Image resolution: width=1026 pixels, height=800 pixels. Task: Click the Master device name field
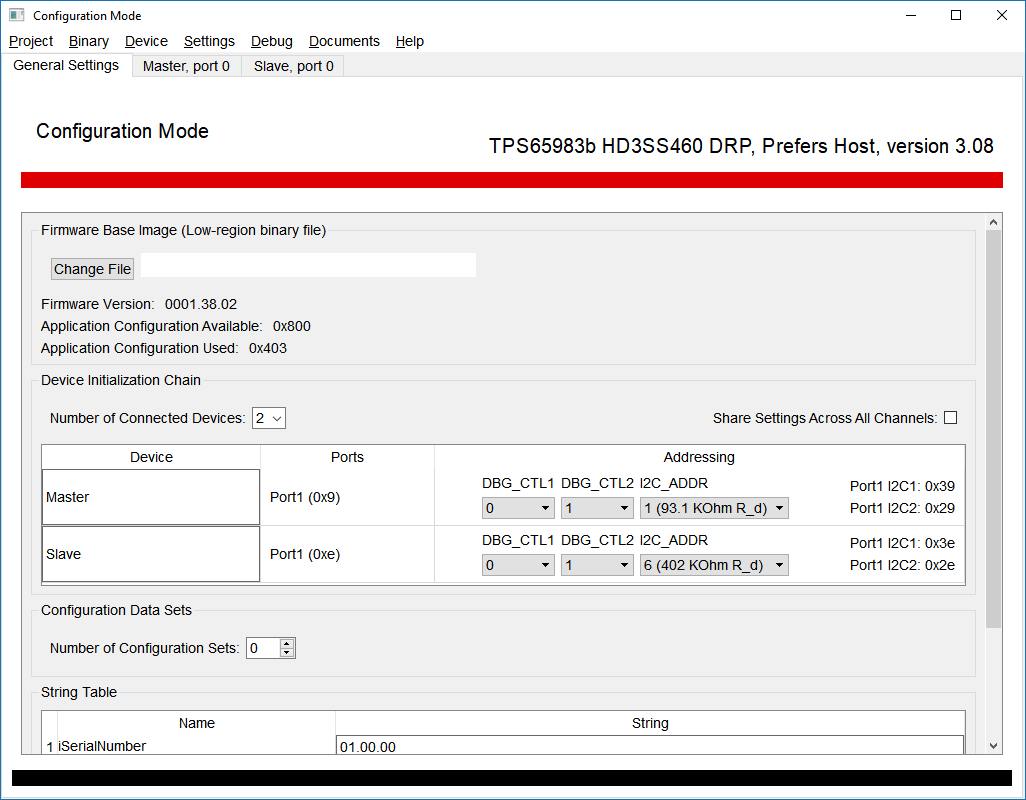151,497
